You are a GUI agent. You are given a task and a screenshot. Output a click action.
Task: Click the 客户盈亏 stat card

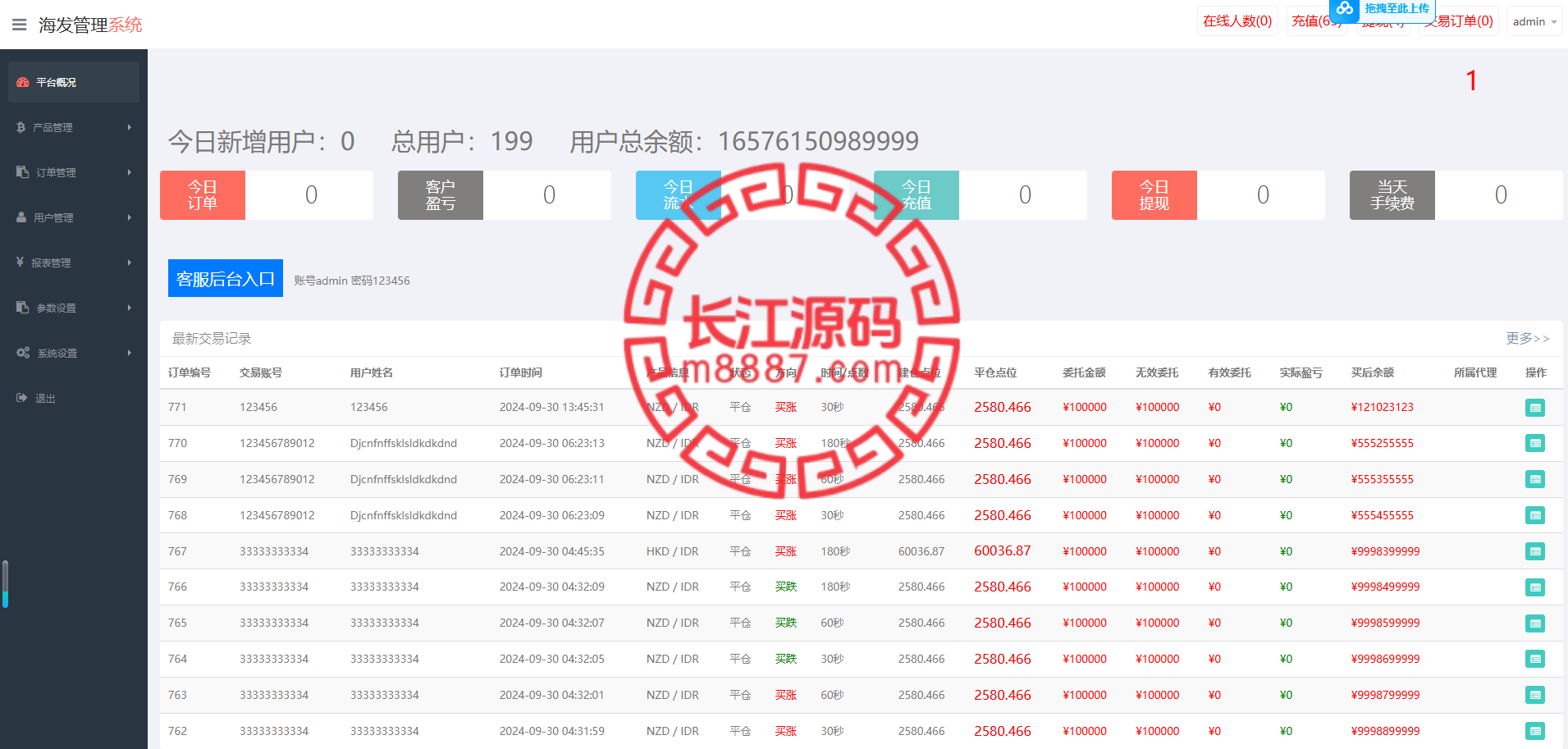[505, 195]
